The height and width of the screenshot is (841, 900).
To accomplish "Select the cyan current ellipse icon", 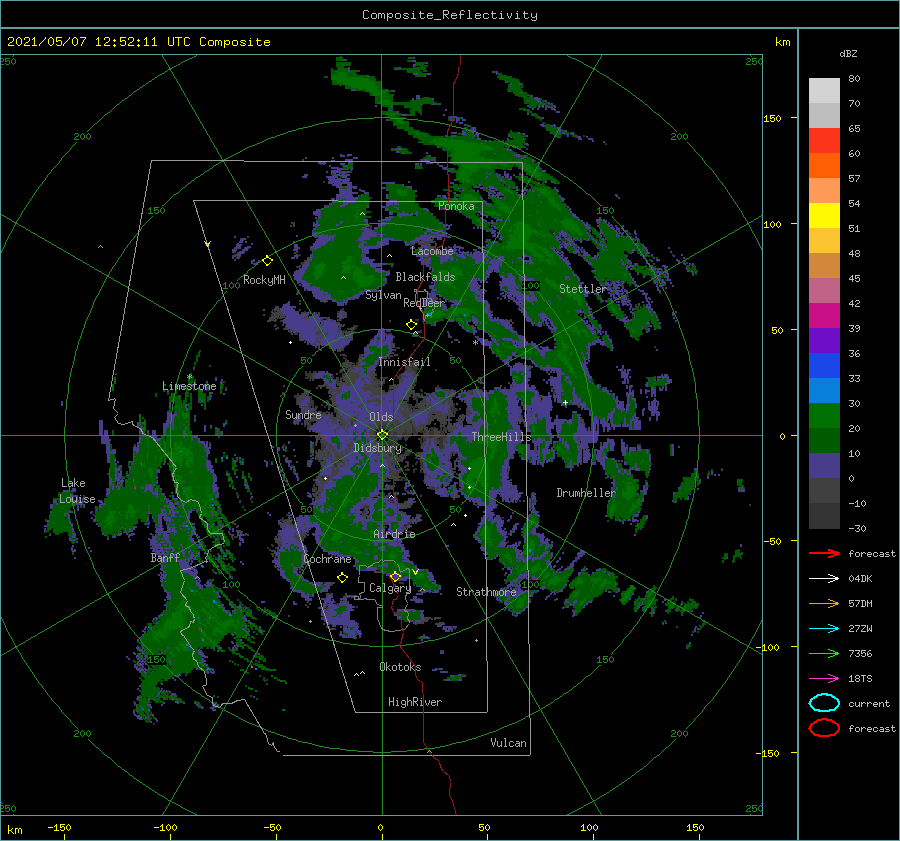I will pyautogui.click(x=824, y=703).
